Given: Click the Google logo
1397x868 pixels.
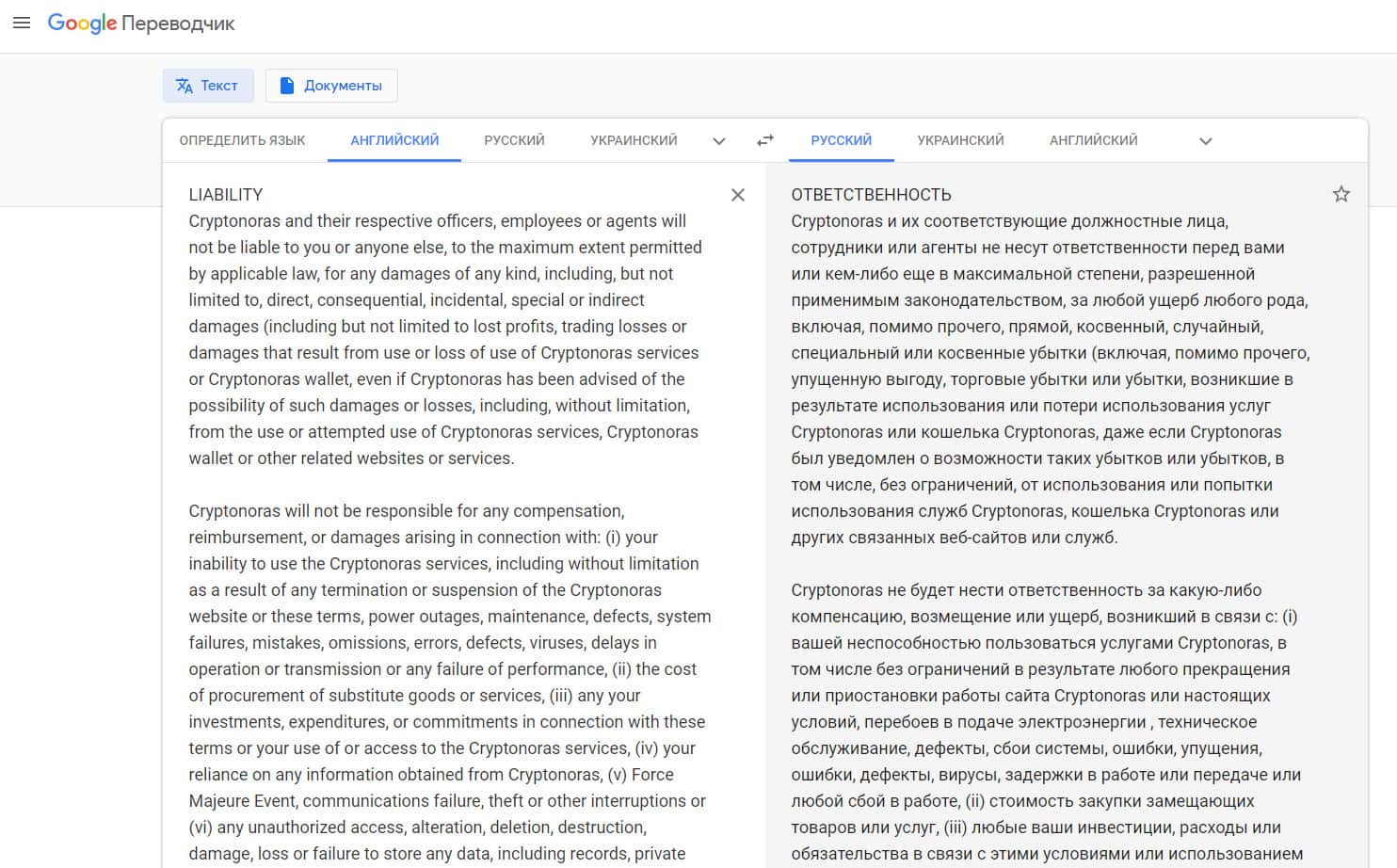Looking at the screenshot, I should click(82, 24).
